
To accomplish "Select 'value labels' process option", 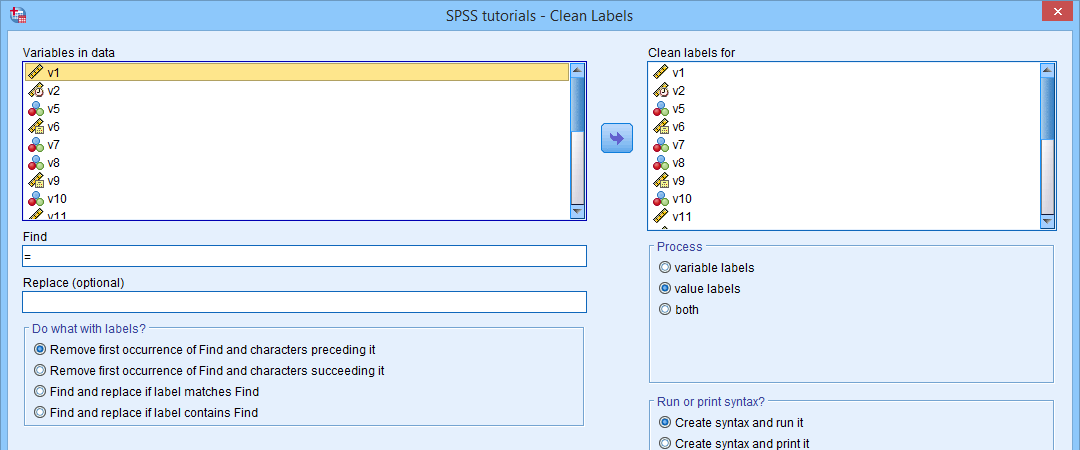I will pos(665,288).
